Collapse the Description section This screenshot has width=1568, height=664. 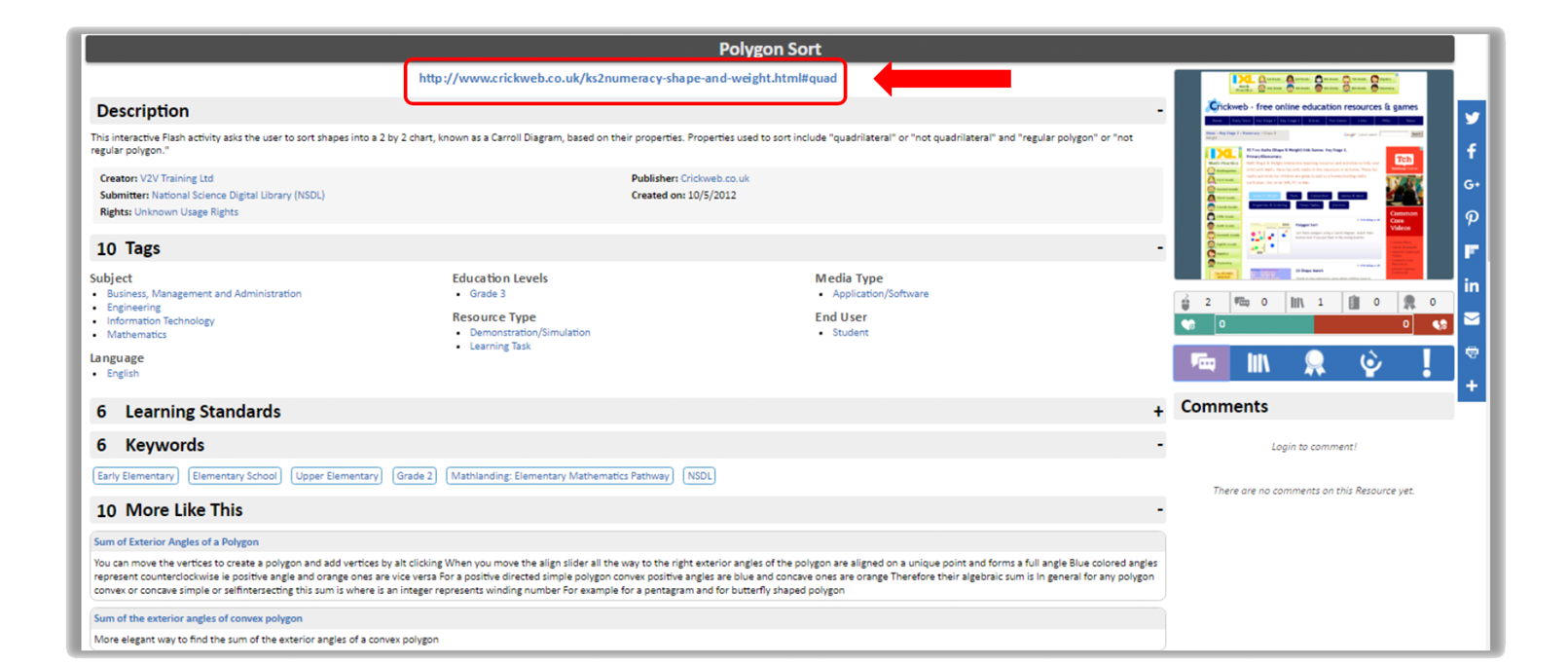coord(1159,111)
